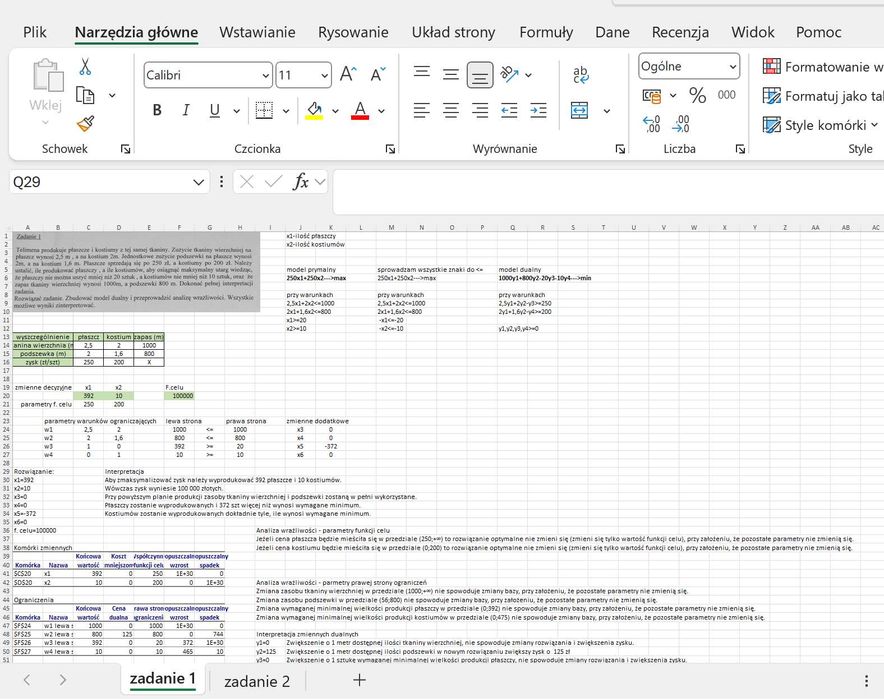This screenshot has width=884, height=699.
Task: Switch to the Dane tab
Action: point(612,32)
